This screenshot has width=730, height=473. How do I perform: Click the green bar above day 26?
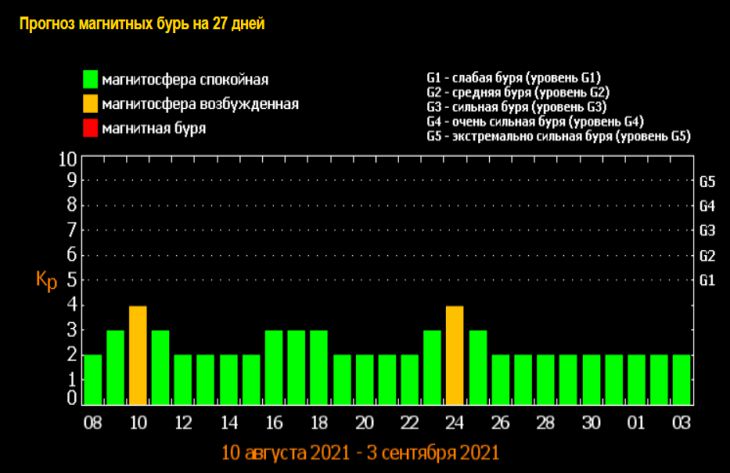click(500, 380)
